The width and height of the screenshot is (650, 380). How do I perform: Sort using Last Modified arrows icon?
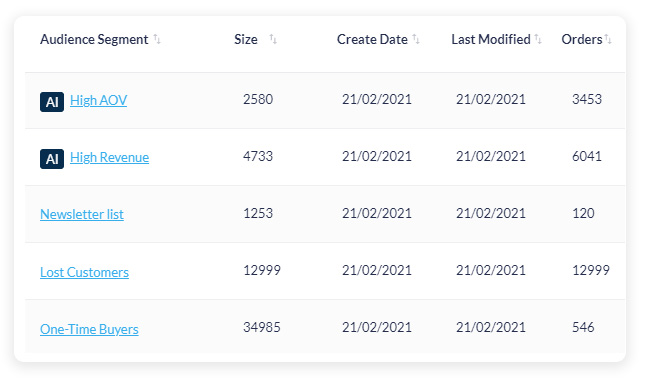[x=538, y=39]
